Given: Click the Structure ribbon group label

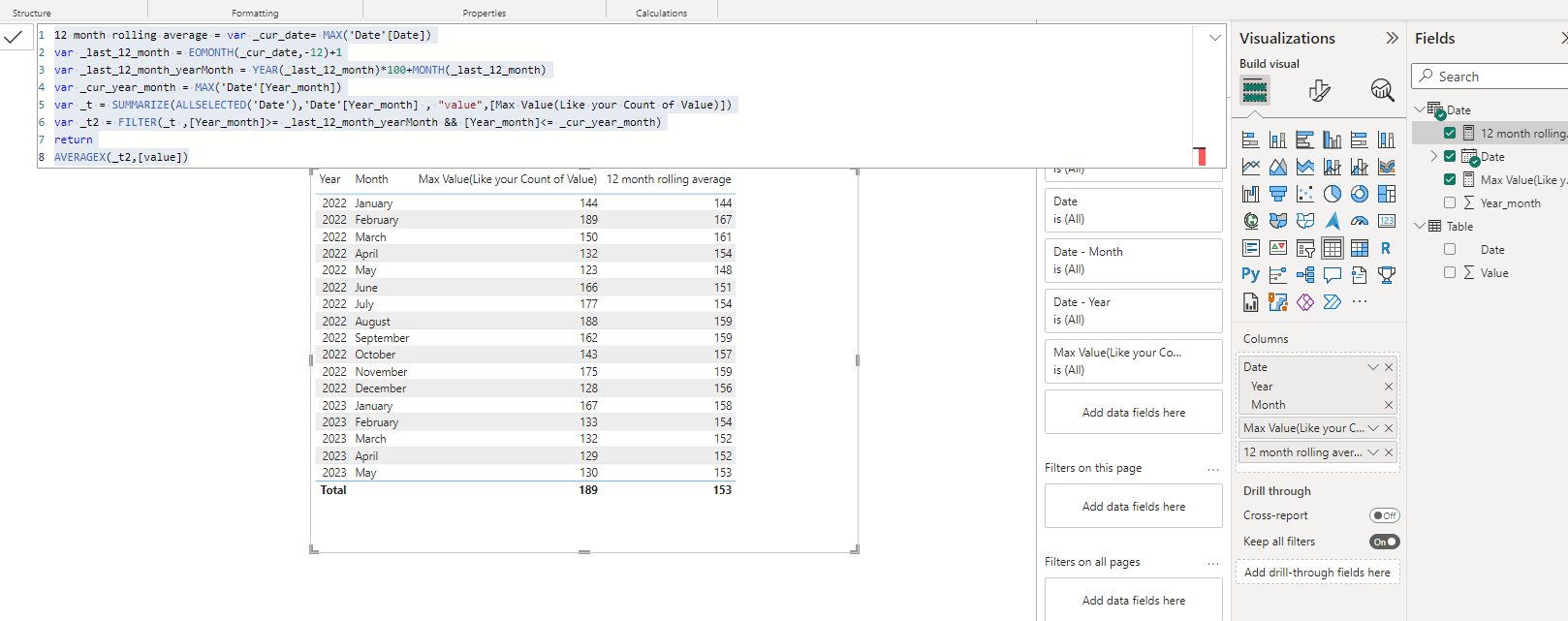Looking at the screenshot, I should click(32, 14).
